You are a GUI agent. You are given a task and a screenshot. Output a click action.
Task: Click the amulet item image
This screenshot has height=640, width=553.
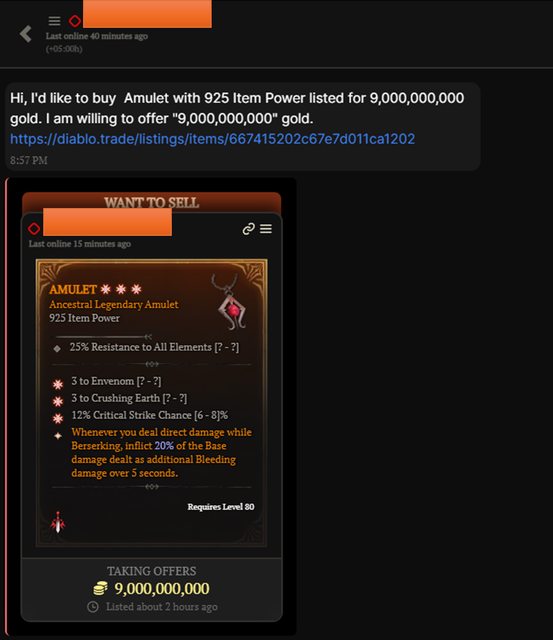click(229, 302)
